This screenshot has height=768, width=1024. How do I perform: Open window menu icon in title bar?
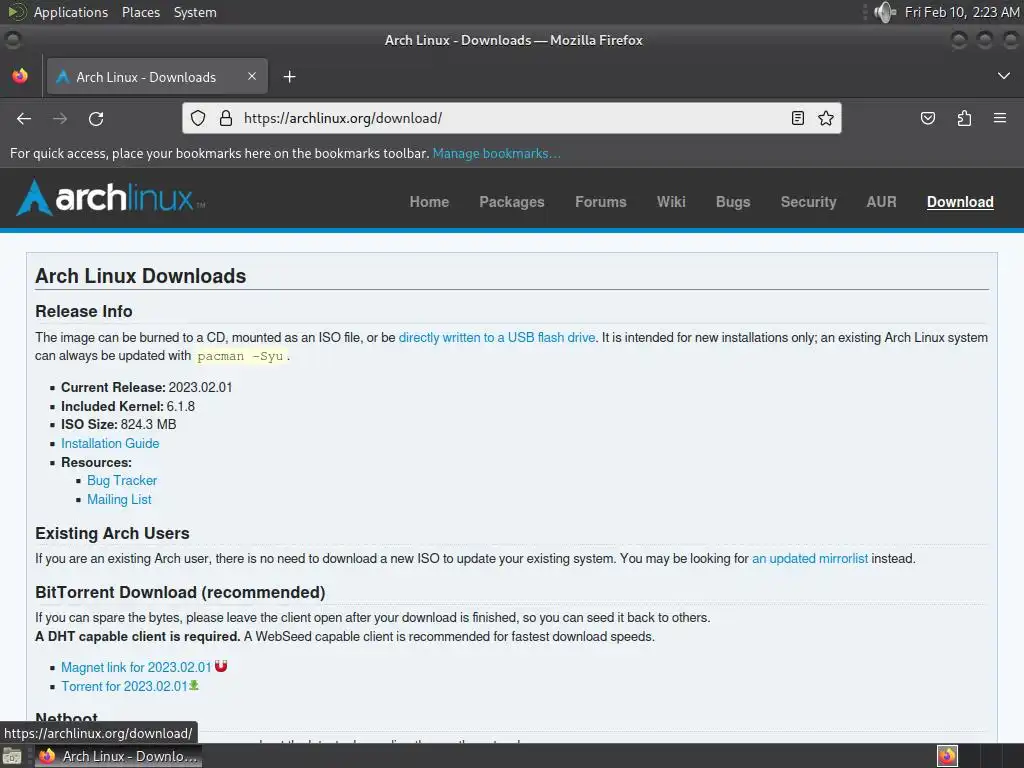coord(12,40)
